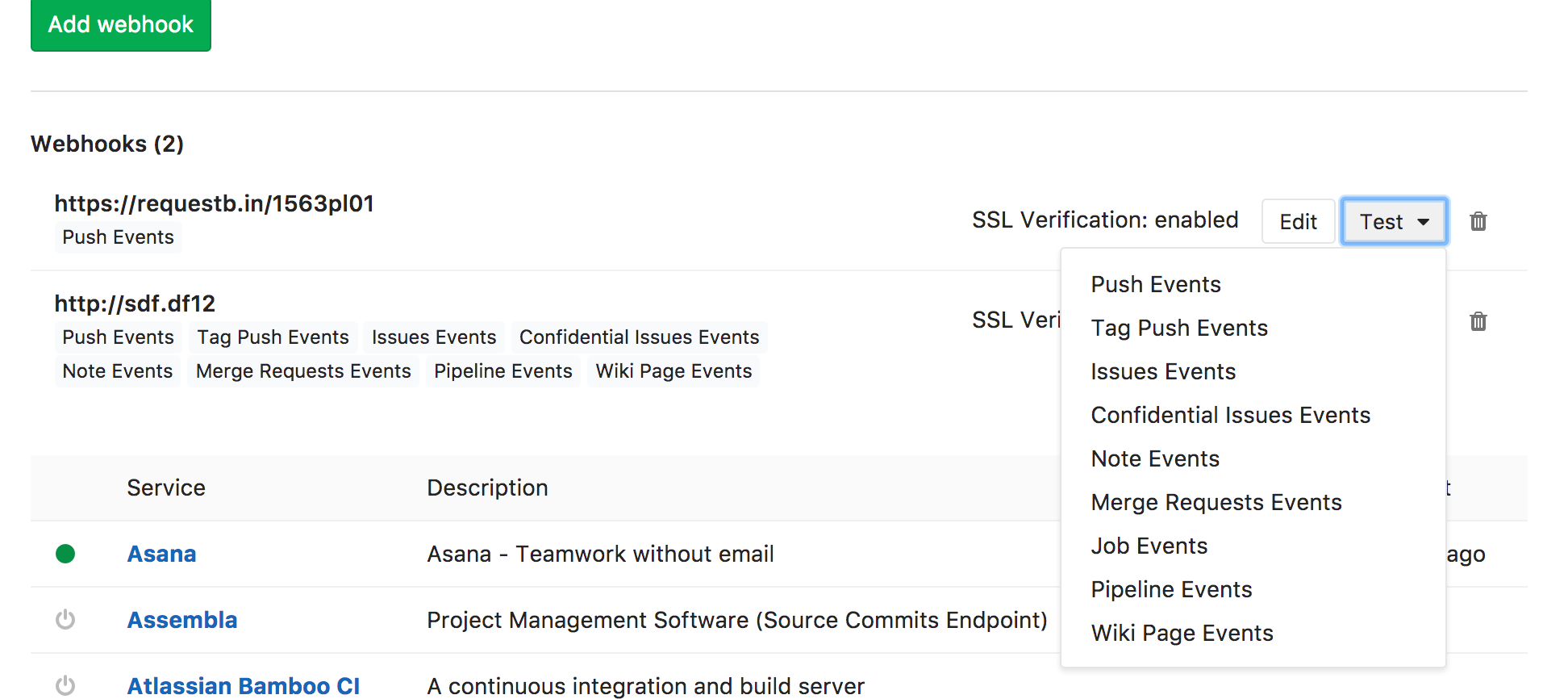
Task: Select Merge Requests Events test option
Action: pos(1216,502)
